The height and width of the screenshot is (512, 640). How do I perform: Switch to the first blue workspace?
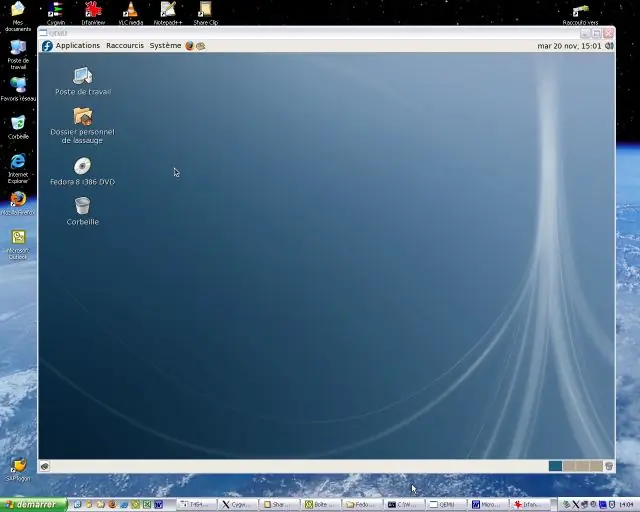click(x=555, y=466)
